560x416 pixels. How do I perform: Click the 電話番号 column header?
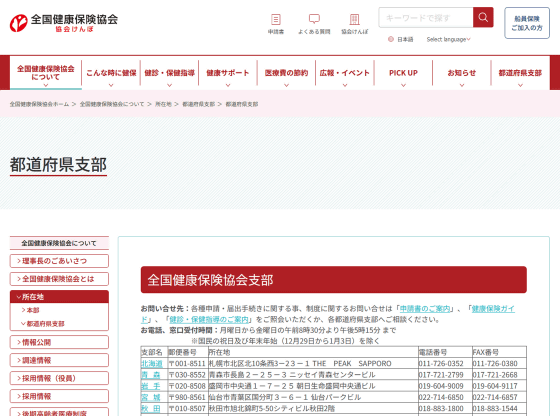coord(445,352)
